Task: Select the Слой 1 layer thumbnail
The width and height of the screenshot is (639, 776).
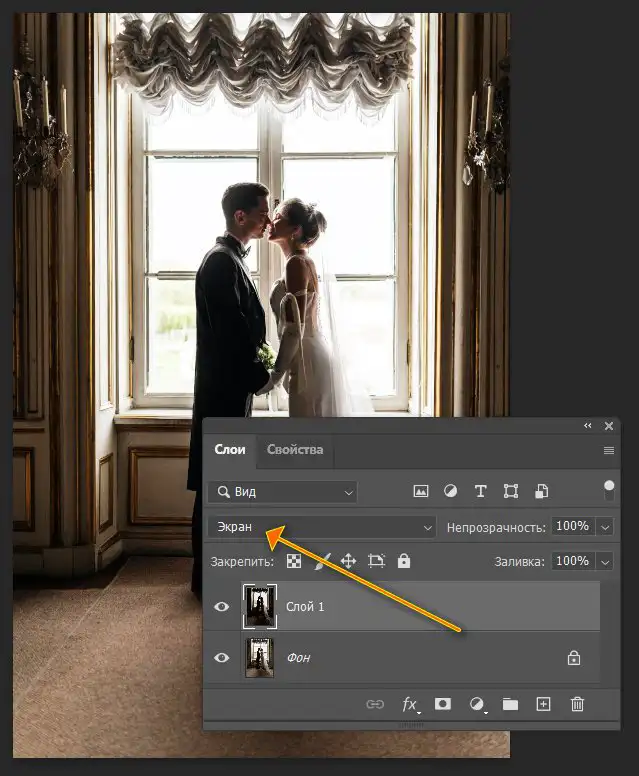Action: [260, 606]
